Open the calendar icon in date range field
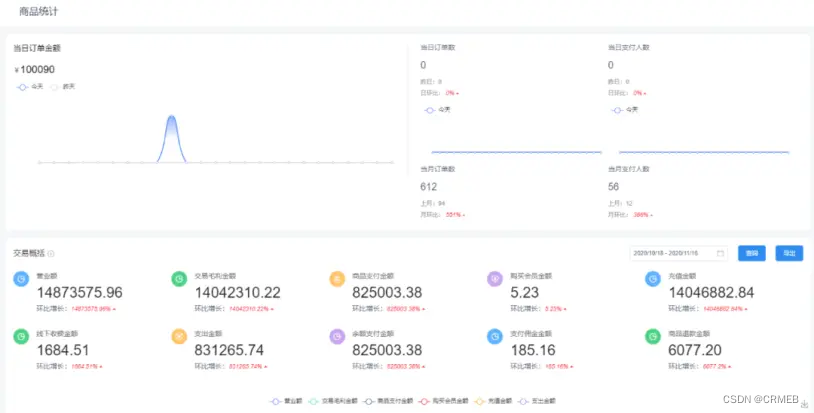814x413 pixels. click(720, 253)
